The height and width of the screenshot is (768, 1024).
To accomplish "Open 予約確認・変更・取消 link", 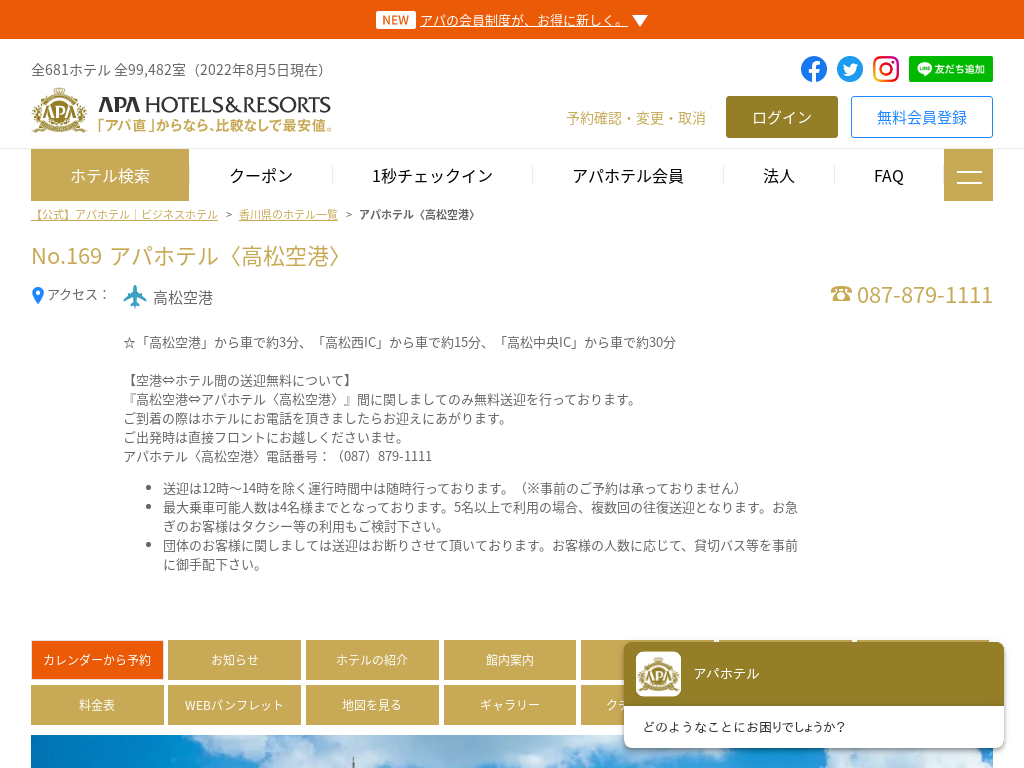I will (x=636, y=118).
